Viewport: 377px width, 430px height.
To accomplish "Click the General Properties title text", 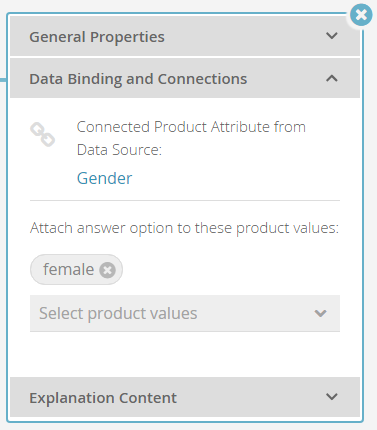I will [97, 37].
